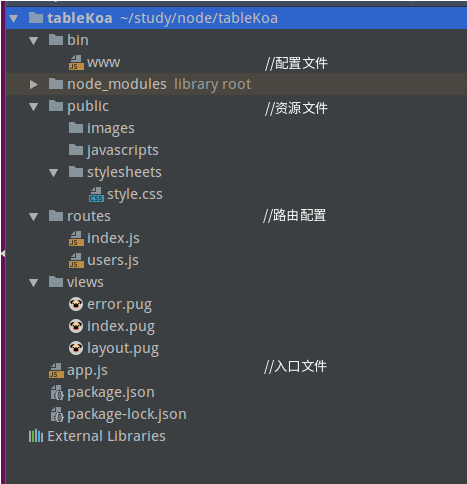Image resolution: width=467 pixels, height=484 pixels.
Task: Click the 'library root' label text
Action: [x=213, y=84]
